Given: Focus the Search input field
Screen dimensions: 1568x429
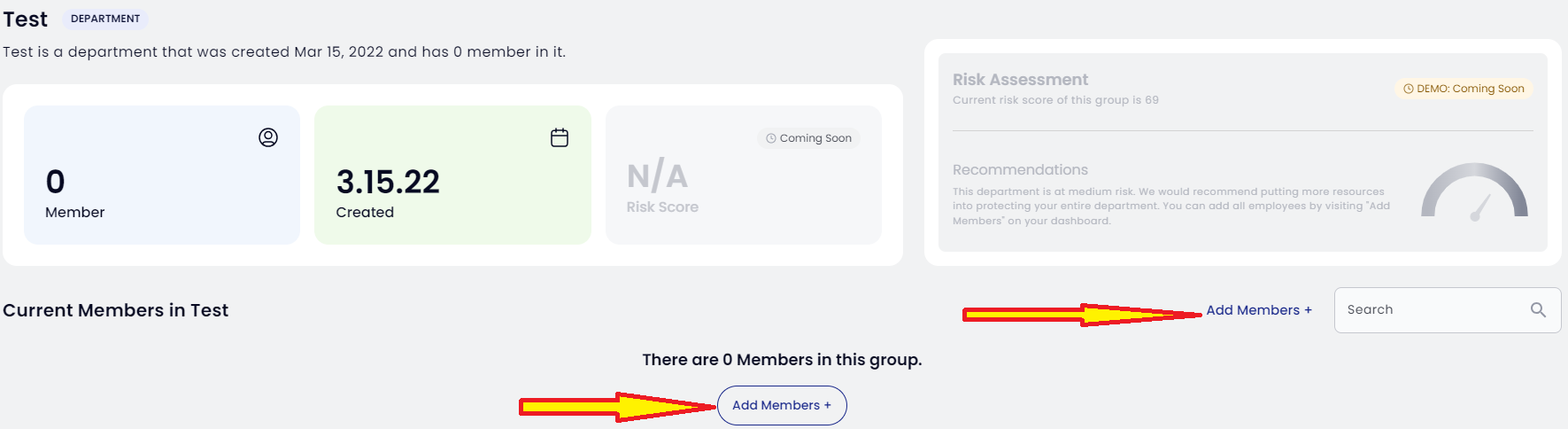Looking at the screenshot, I should click(1447, 309).
